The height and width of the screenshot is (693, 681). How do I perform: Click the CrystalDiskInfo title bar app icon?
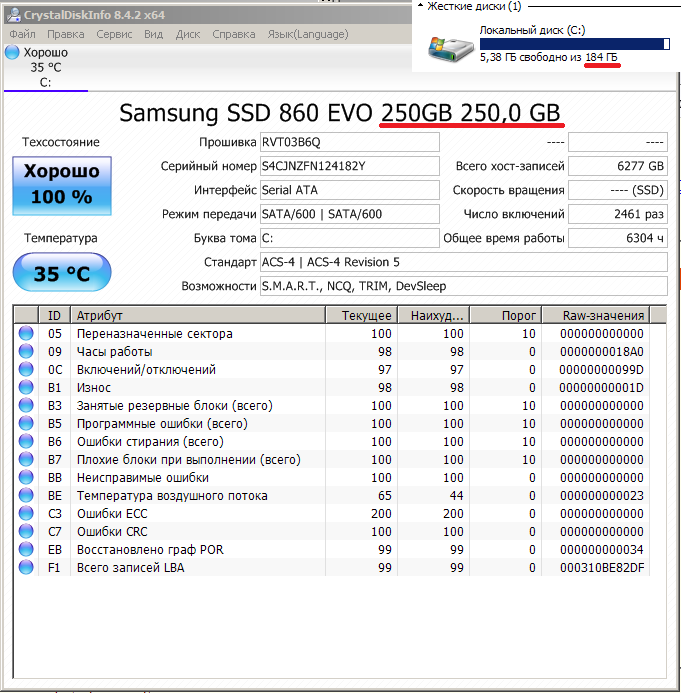[x=14, y=15]
